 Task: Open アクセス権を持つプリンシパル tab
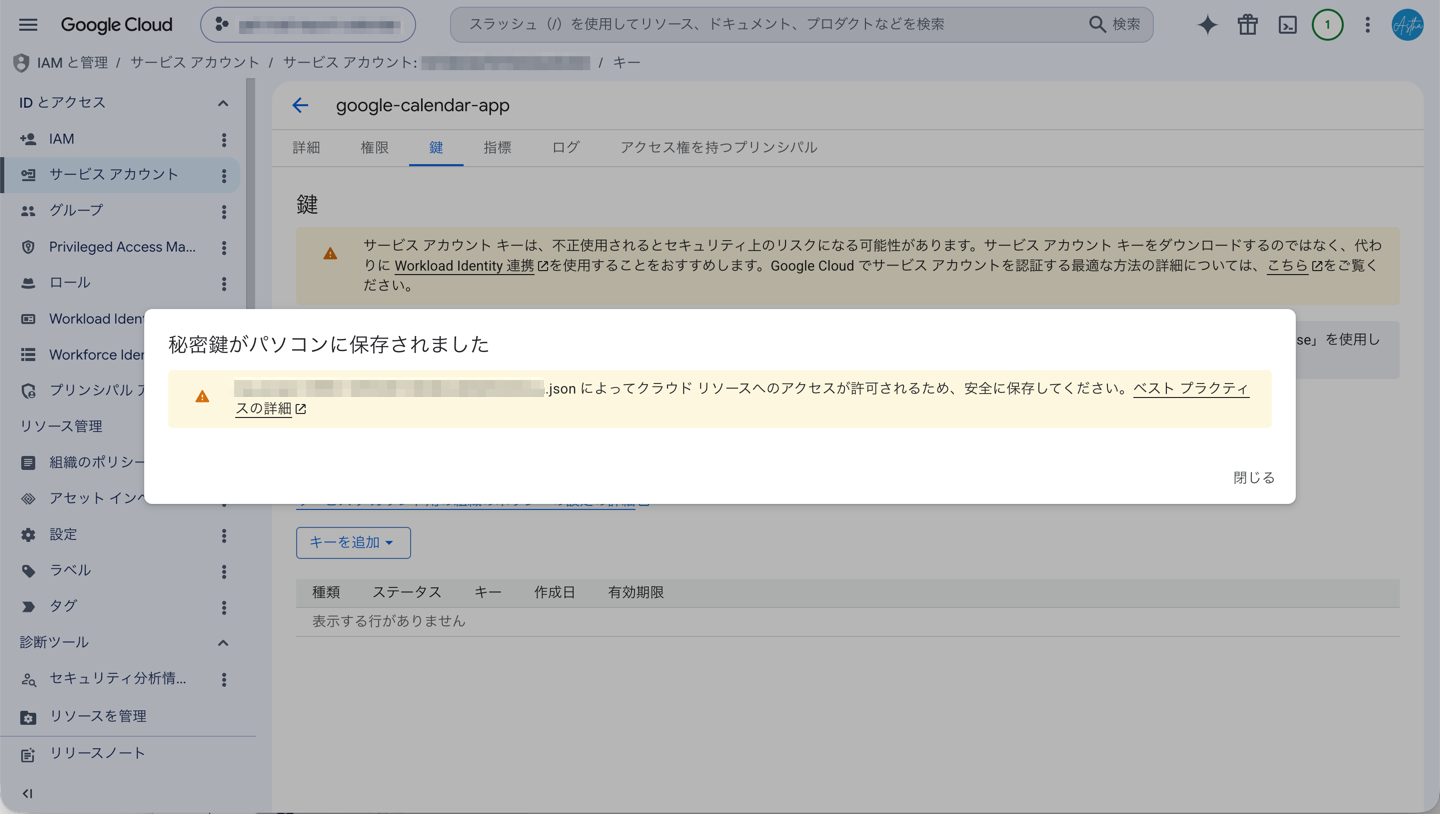pos(718,147)
